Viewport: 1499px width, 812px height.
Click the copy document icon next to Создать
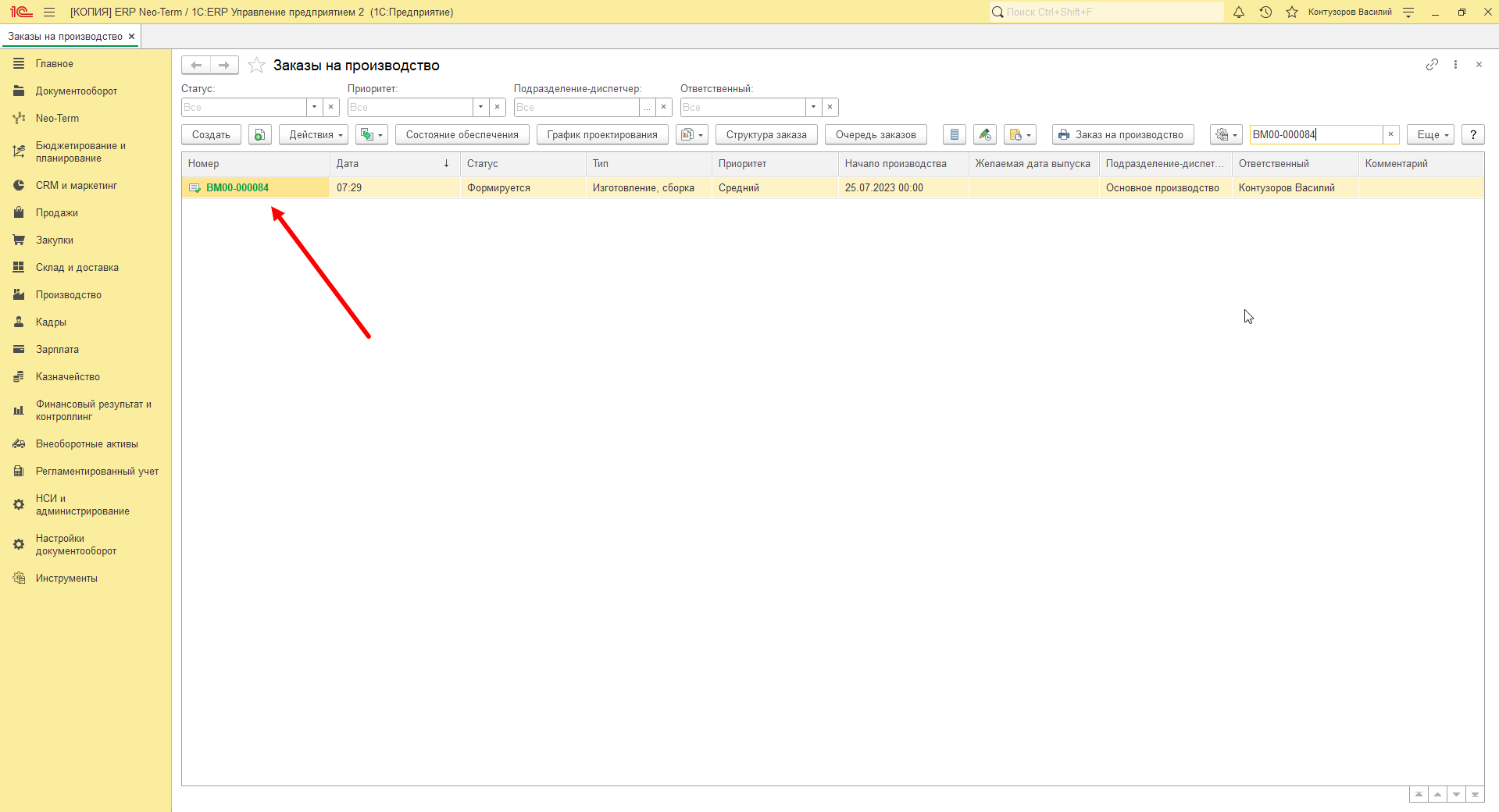(x=259, y=134)
